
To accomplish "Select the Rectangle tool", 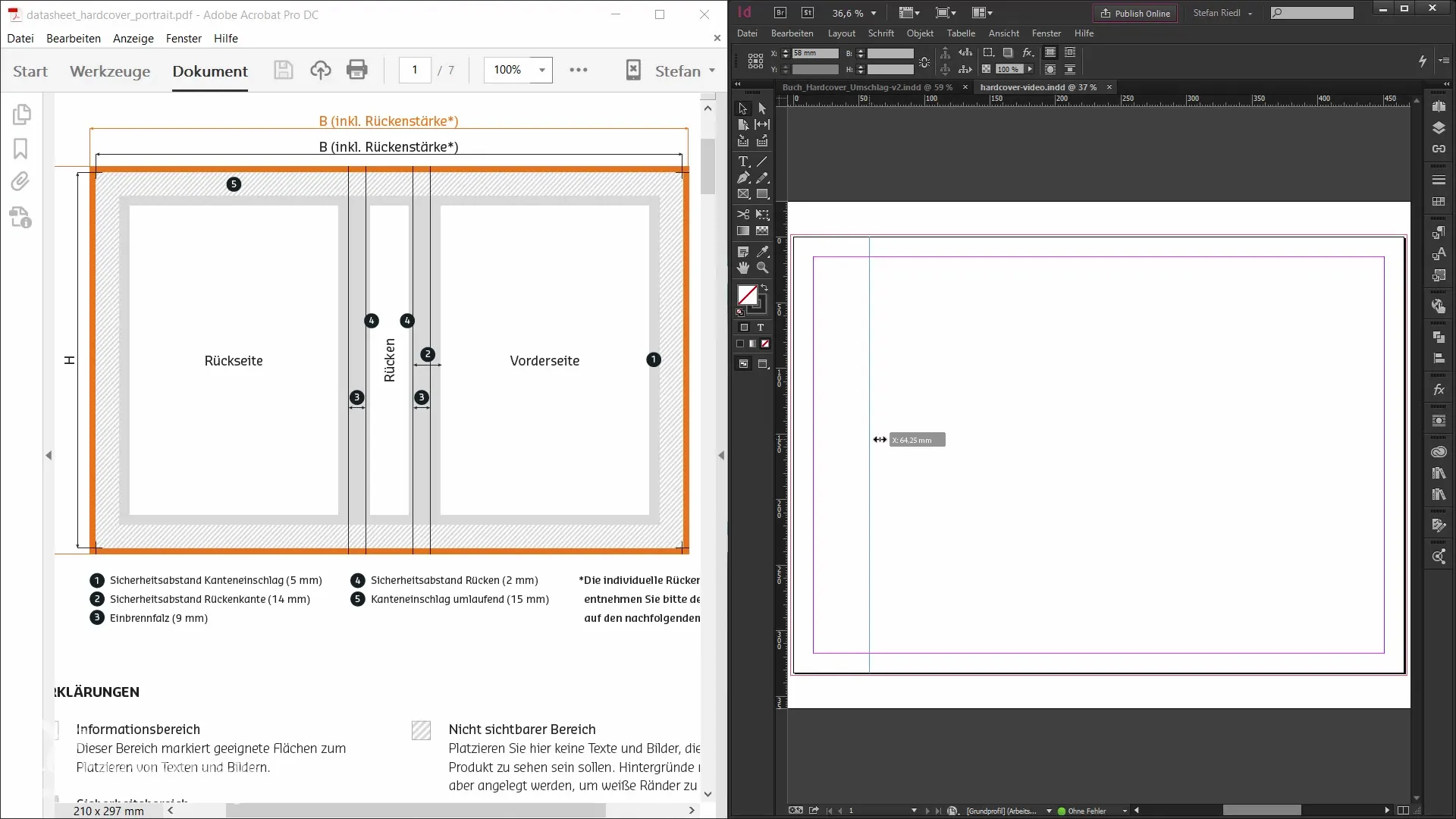I will pyautogui.click(x=762, y=194).
